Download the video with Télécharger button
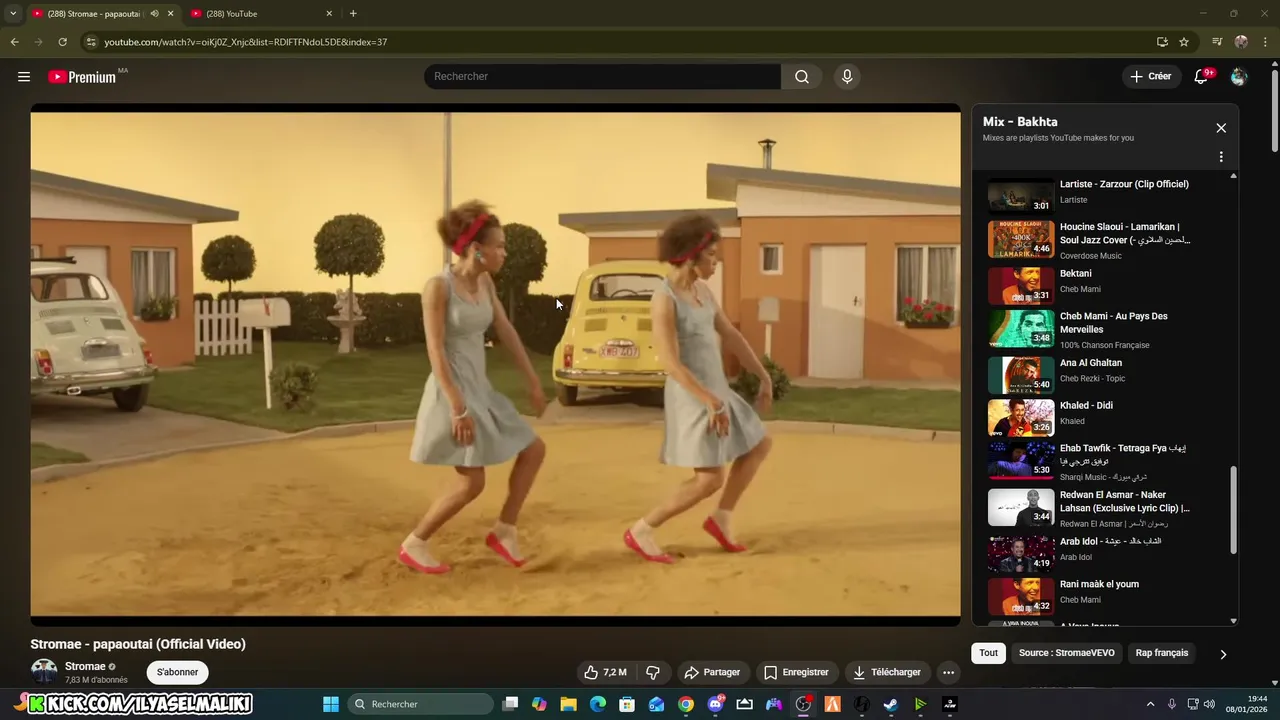 (x=887, y=672)
